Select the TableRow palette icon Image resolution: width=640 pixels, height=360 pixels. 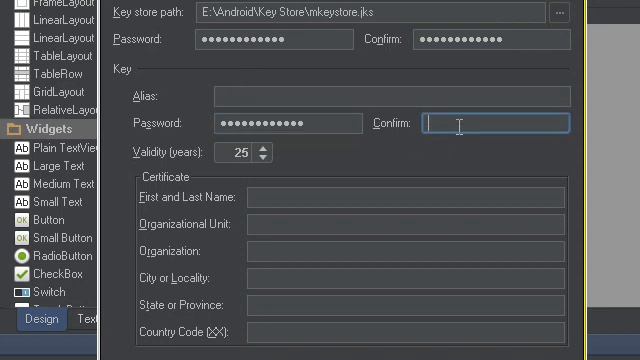pos(22,74)
